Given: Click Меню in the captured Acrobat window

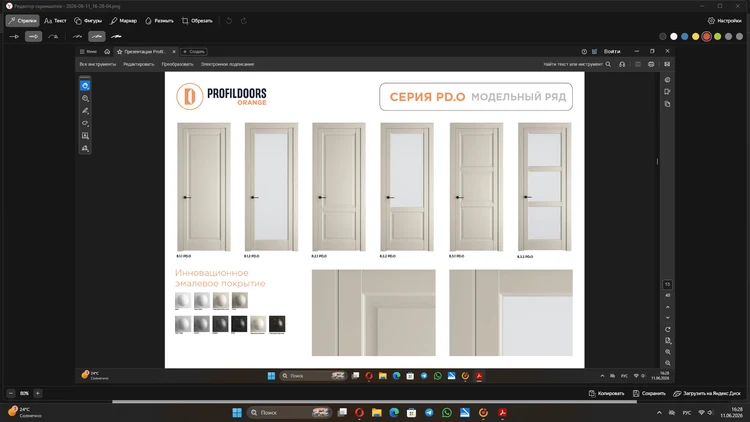Looking at the screenshot, I should 88,52.
